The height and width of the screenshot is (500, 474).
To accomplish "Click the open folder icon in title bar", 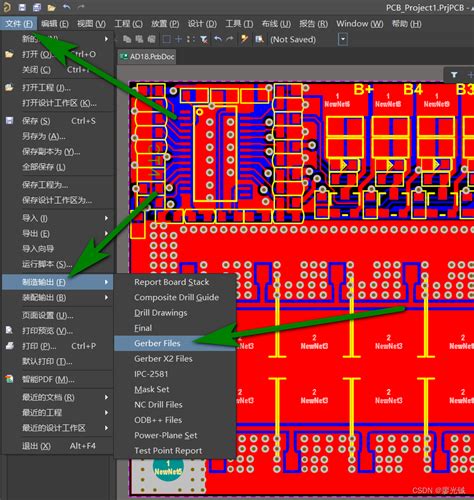I will pyautogui.click(x=51, y=7).
